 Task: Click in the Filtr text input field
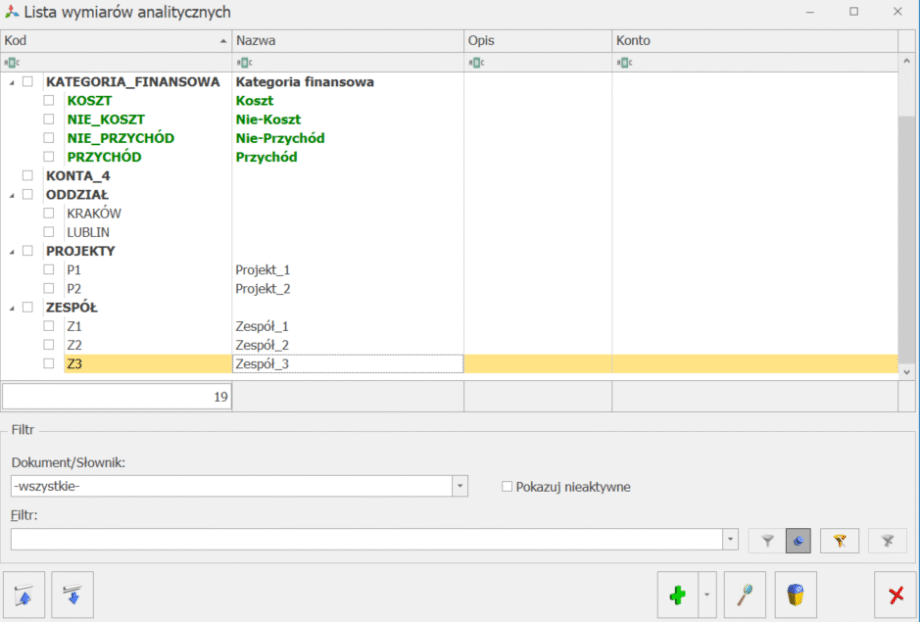click(x=366, y=540)
